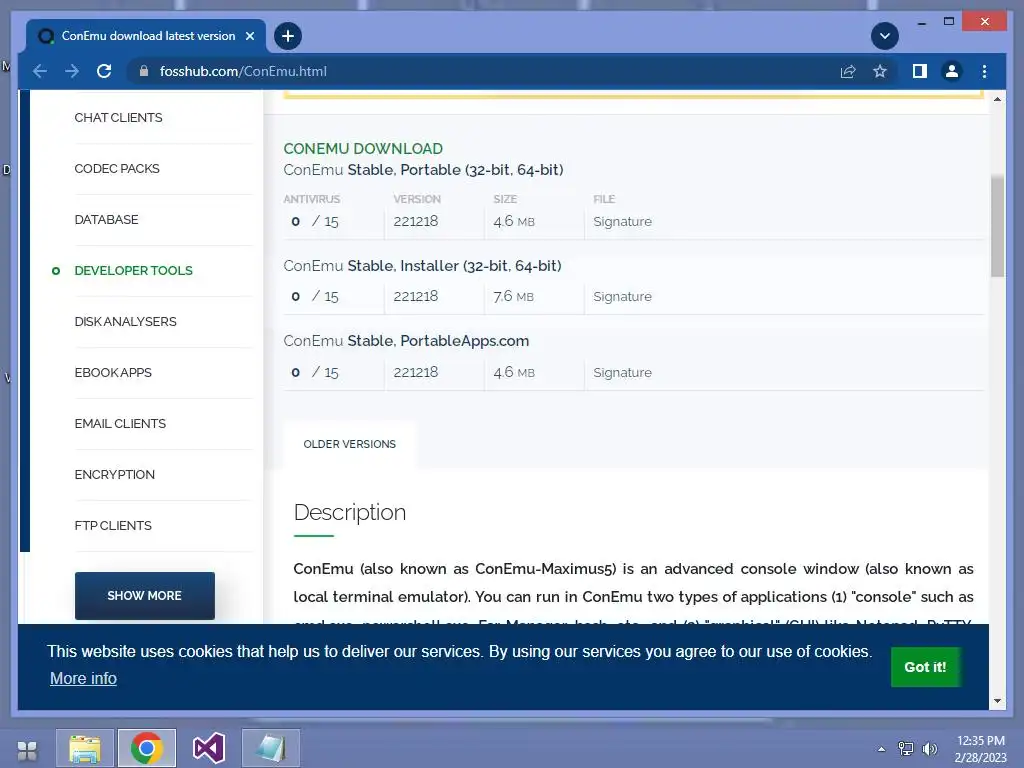
Task: Open the Chat Clients category
Action: 118,118
